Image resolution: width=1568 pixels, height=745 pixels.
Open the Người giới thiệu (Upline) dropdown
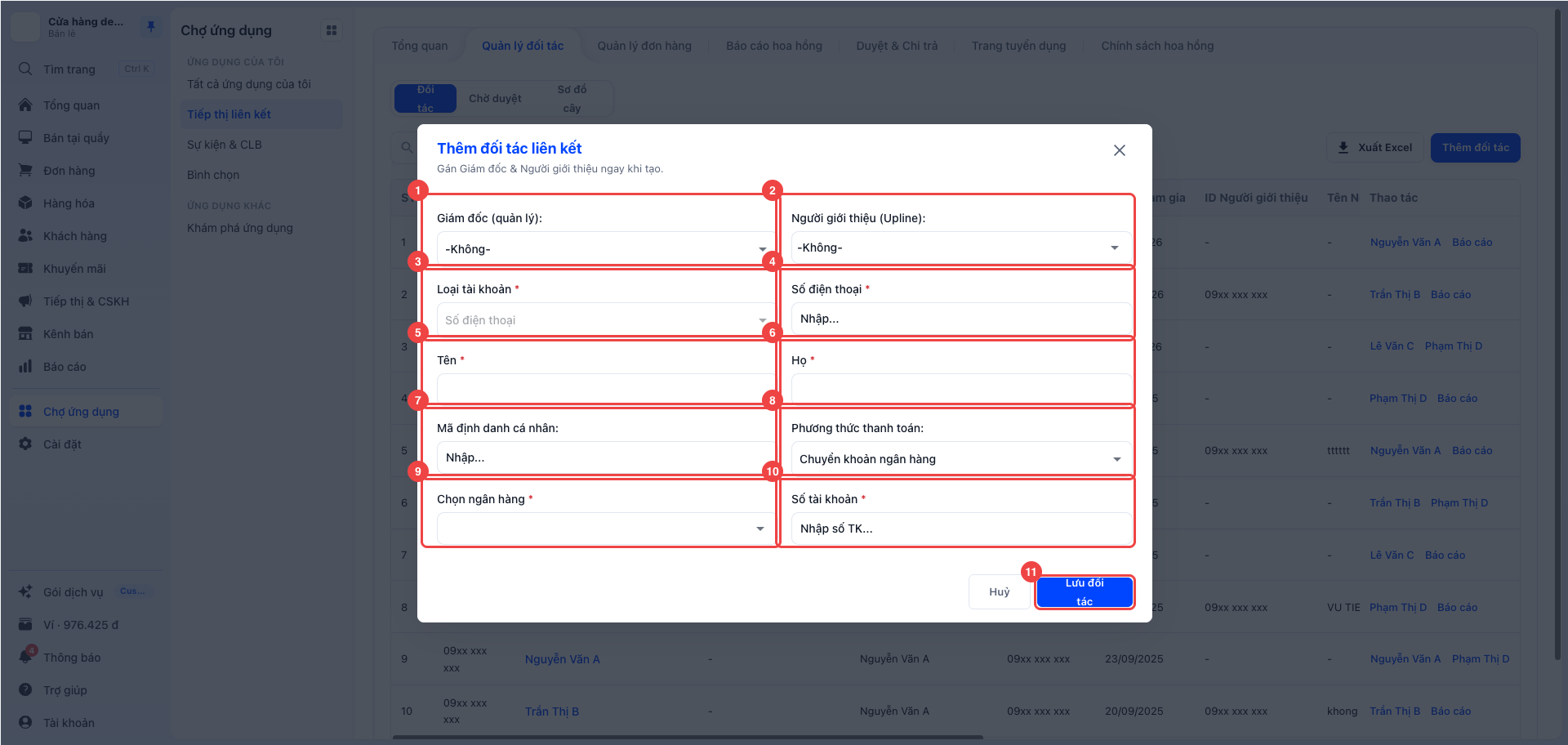(x=961, y=248)
